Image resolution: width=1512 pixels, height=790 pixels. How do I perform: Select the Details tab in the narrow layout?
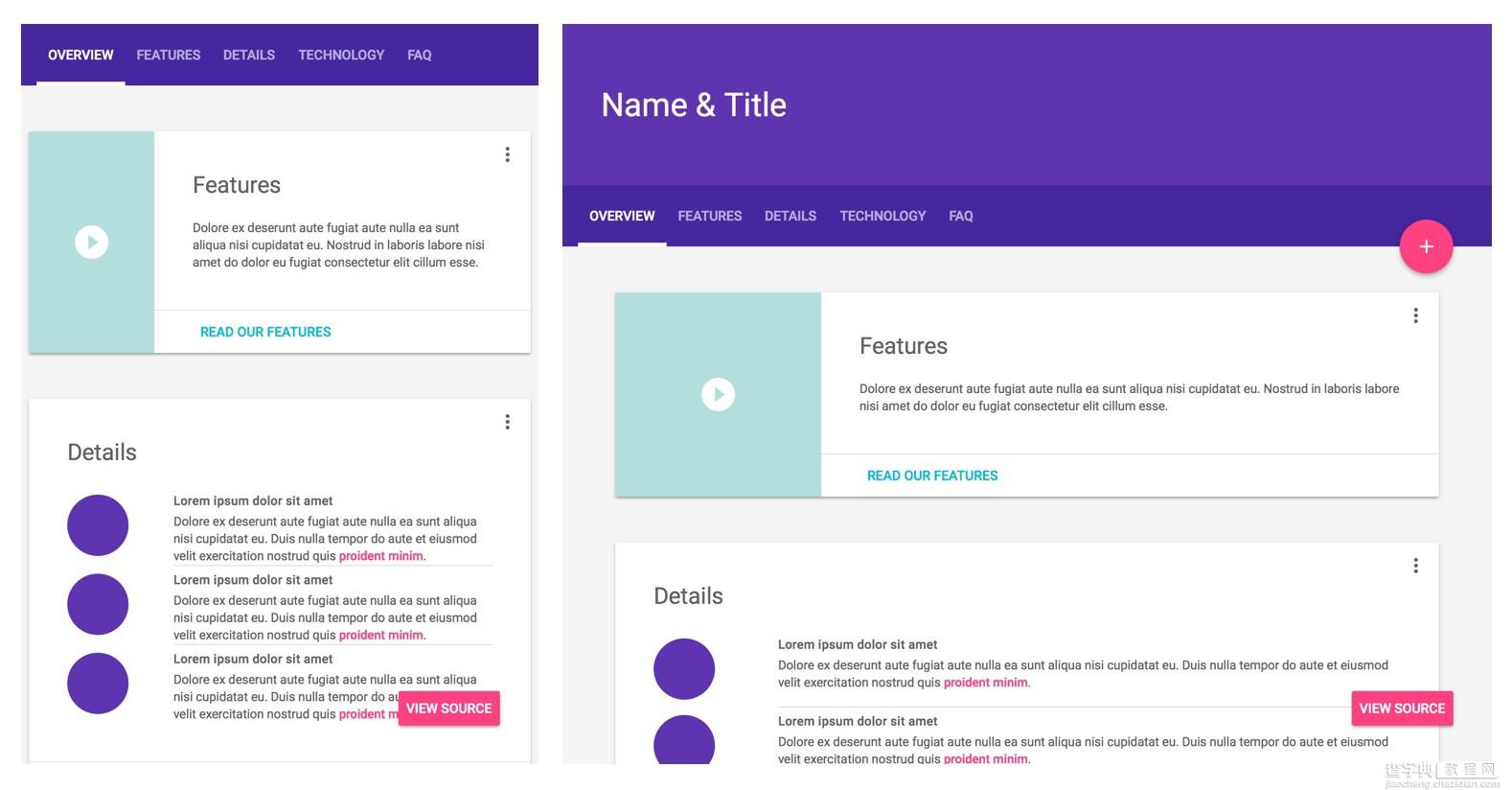(x=249, y=56)
